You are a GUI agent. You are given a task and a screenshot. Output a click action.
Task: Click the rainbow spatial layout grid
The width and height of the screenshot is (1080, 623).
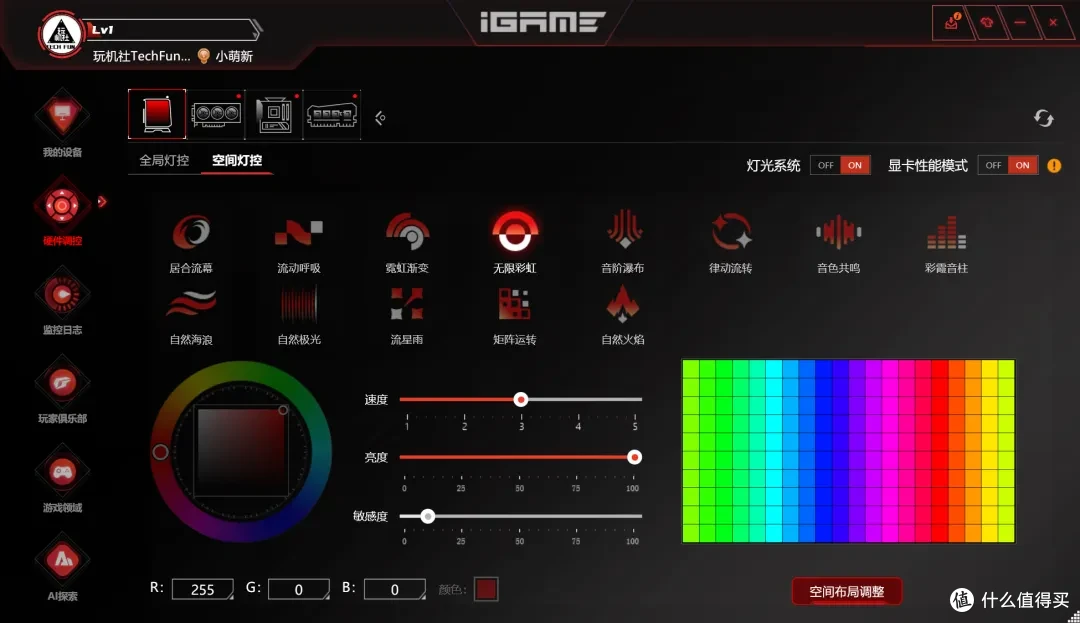click(x=848, y=451)
